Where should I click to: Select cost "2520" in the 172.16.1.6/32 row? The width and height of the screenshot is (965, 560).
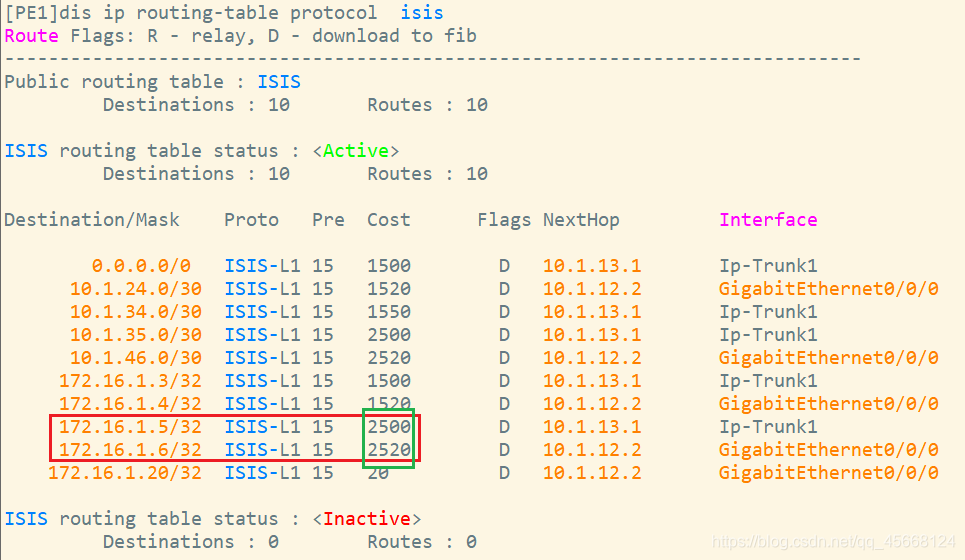click(389, 450)
